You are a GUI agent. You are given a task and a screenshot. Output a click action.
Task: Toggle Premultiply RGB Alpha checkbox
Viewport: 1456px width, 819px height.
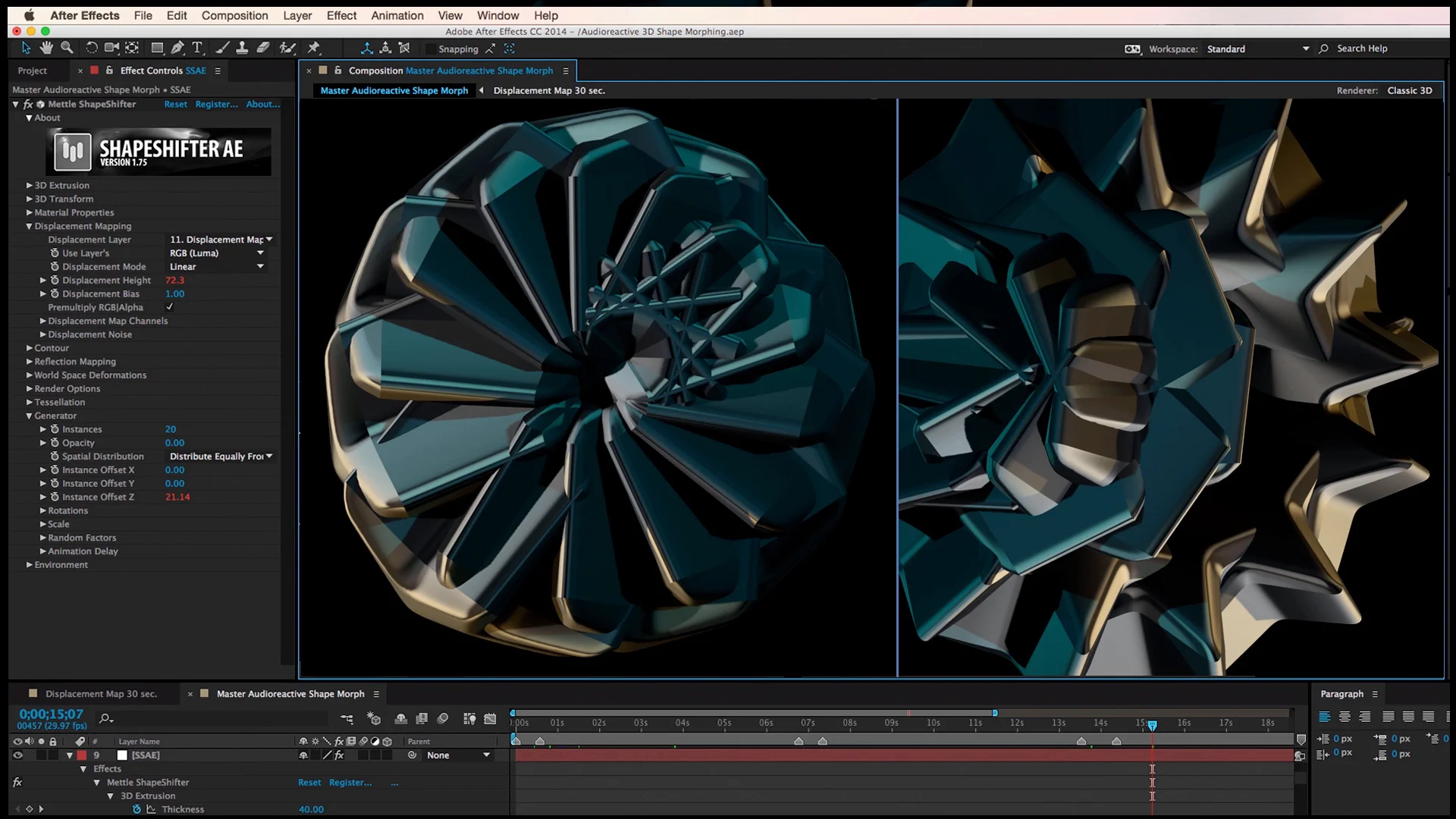[x=169, y=307]
